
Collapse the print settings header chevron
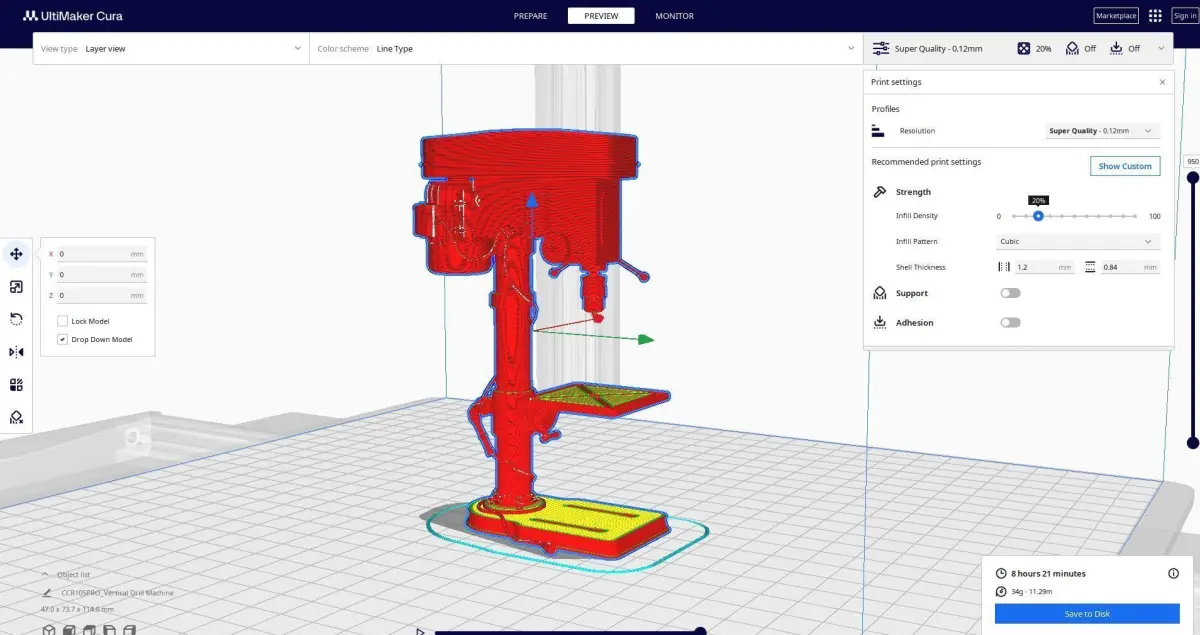click(x=1161, y=48)
